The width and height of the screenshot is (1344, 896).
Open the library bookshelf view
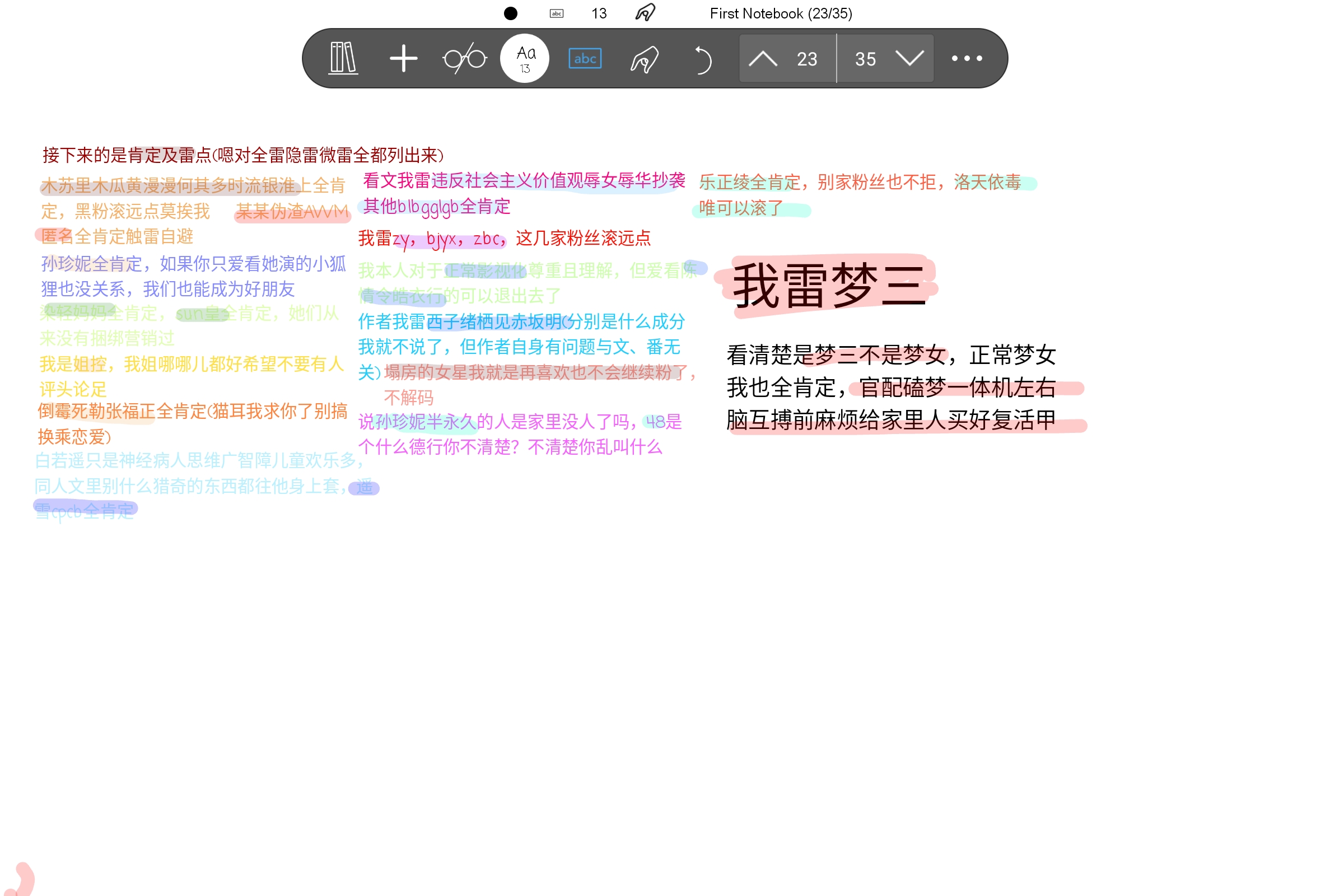(342, 58)
